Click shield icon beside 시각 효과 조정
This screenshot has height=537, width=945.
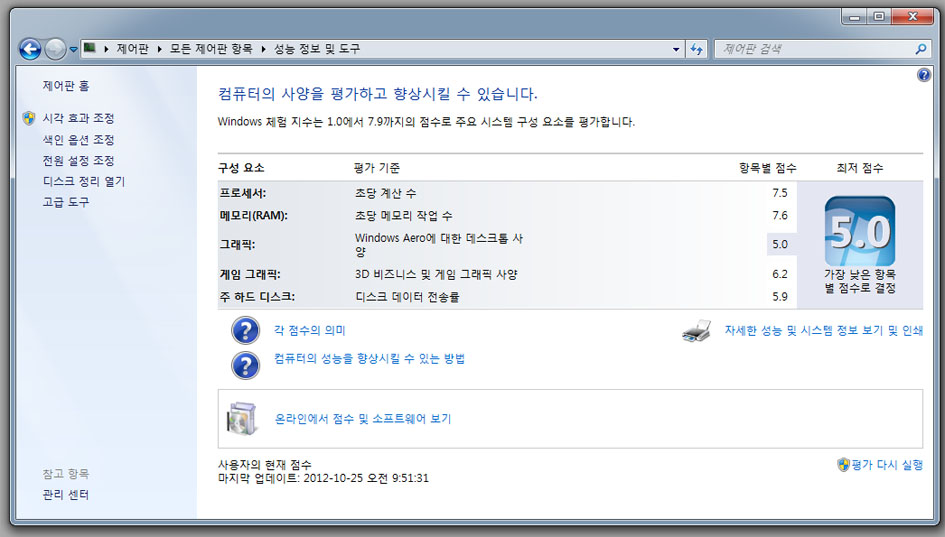coord(29,118)
